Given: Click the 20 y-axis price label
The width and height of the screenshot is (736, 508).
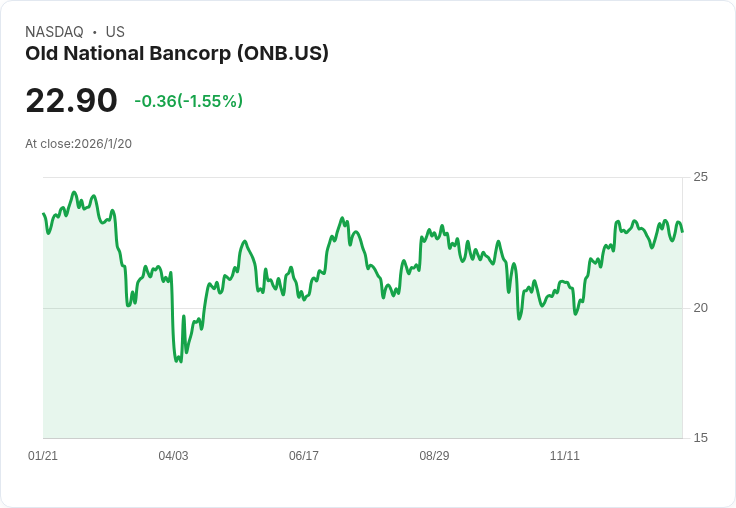Looking at the screenshot, I should 700,308.
